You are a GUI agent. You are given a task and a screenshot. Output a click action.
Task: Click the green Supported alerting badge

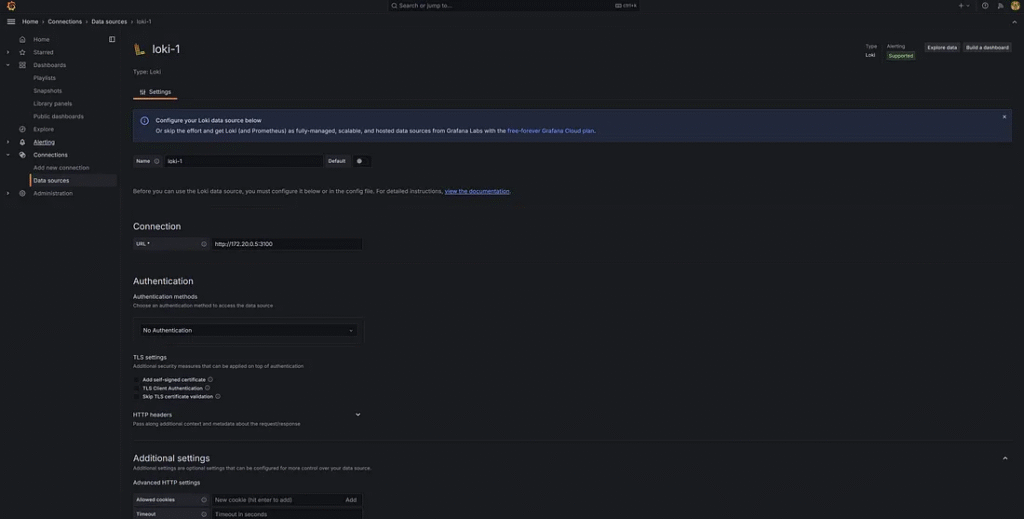click(901, 56)
